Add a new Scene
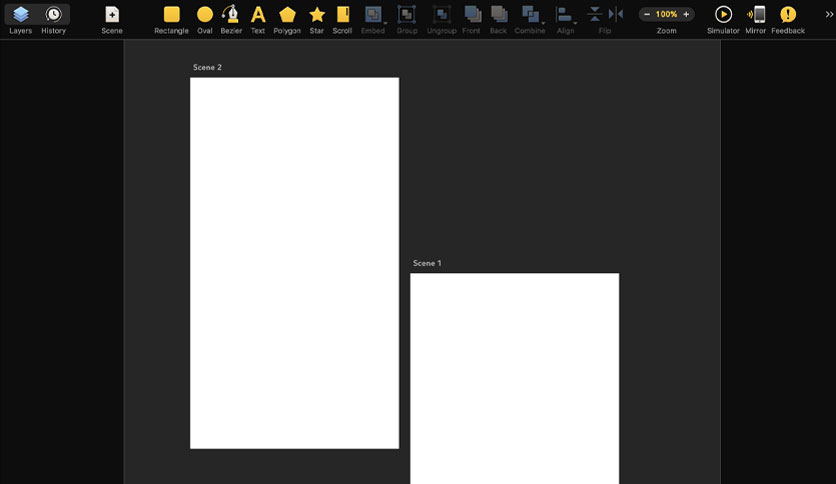 pos(112,20)
